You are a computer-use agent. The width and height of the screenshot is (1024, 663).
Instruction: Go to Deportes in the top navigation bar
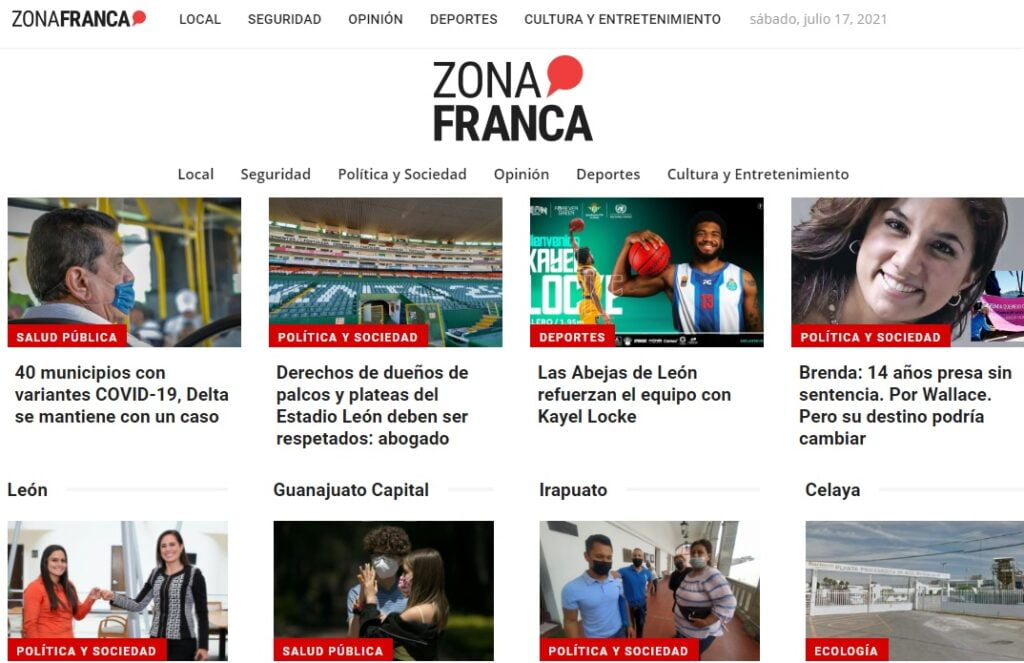(x=463, y=20)
